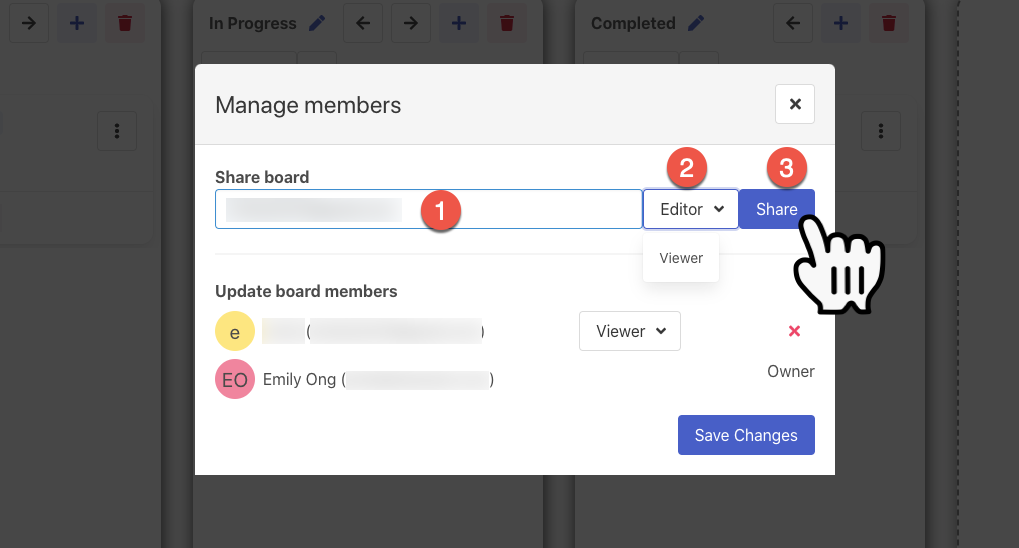Click the Share button
Viewport: 1019px width, 548px height.
[x=776, y=209]
